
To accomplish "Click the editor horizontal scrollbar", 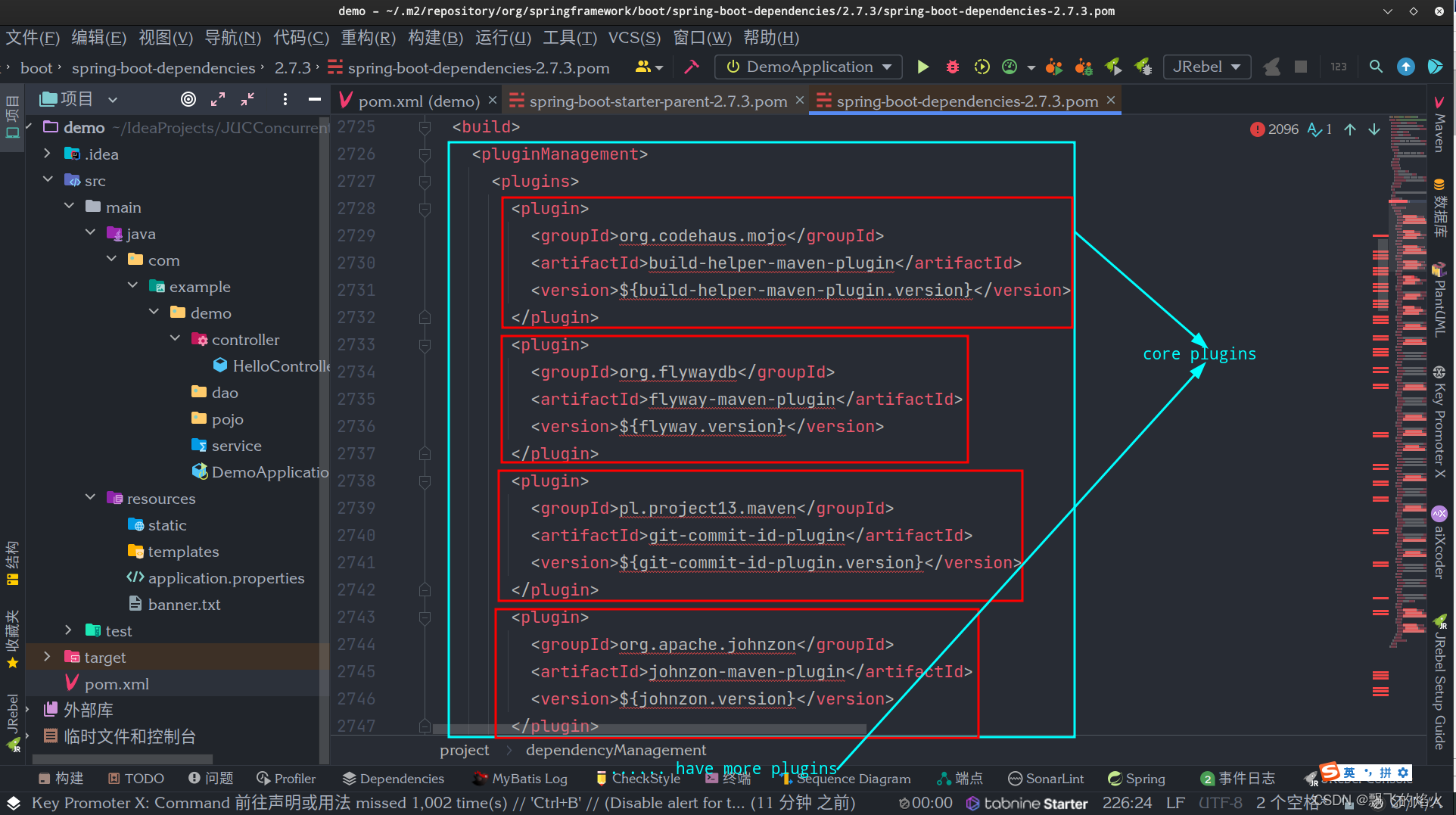I will 649,729.
